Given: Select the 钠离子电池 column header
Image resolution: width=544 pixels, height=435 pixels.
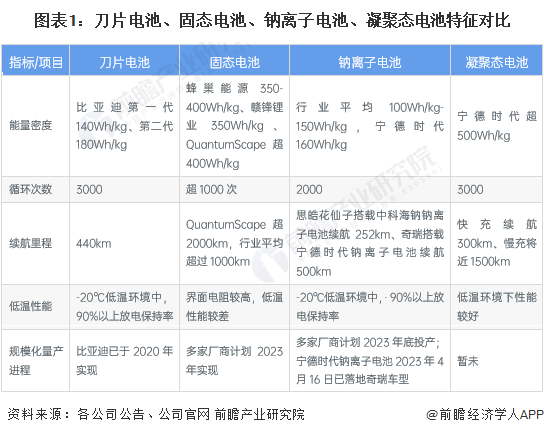Looking at the screenshot, I should point(370,60).
